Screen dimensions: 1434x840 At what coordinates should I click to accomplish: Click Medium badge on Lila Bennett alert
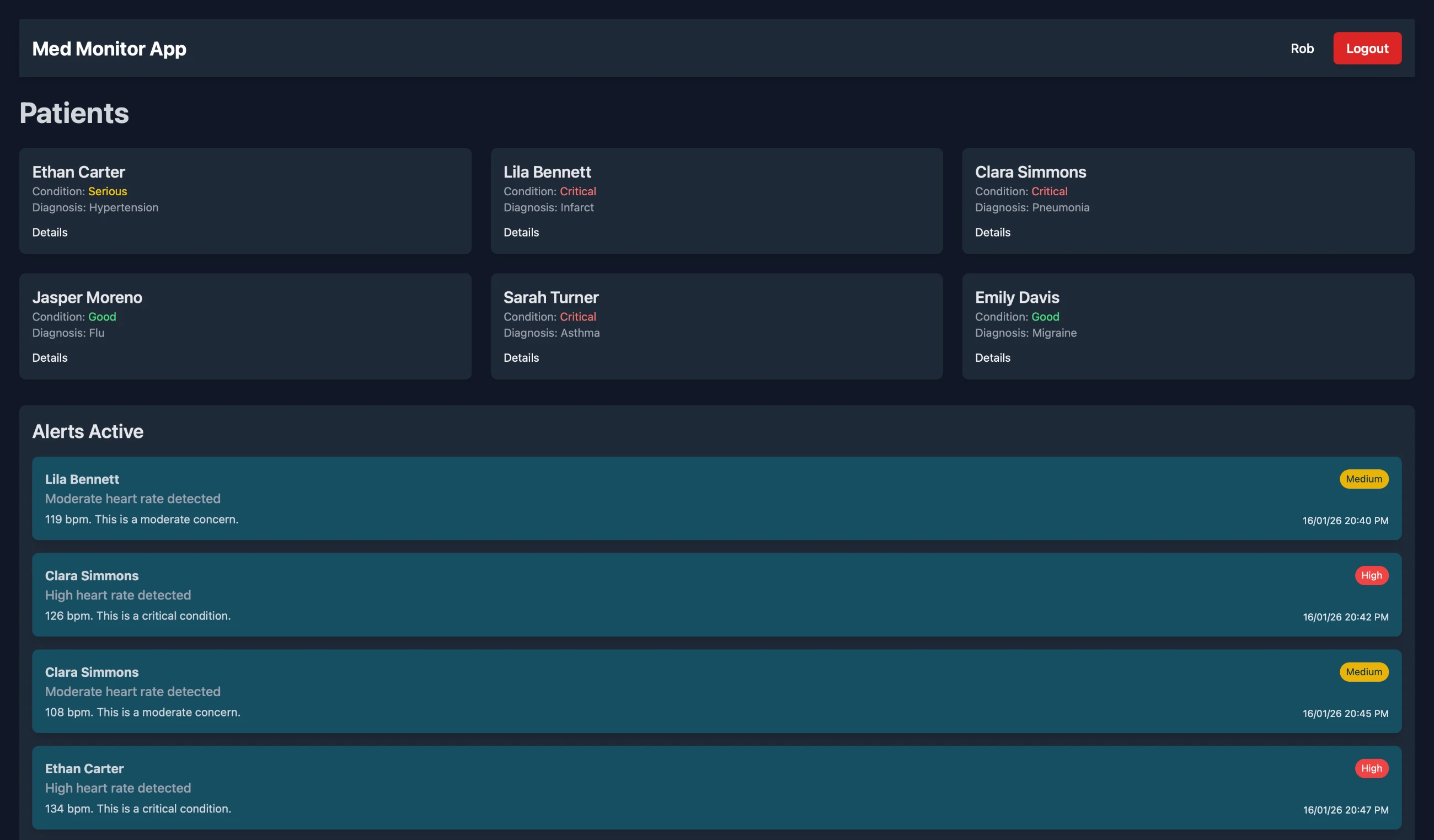tap(1363, 479)
